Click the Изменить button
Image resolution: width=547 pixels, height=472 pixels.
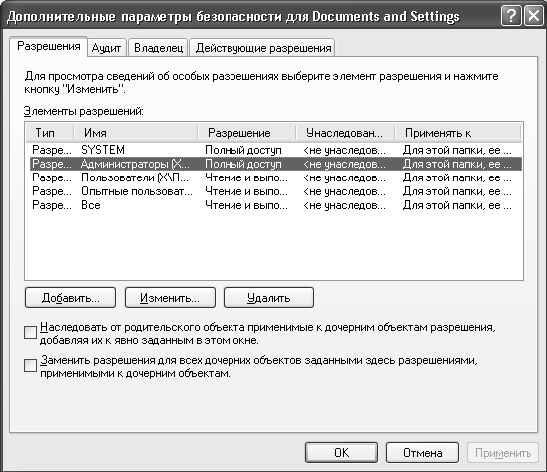click(x=170, y=298)
